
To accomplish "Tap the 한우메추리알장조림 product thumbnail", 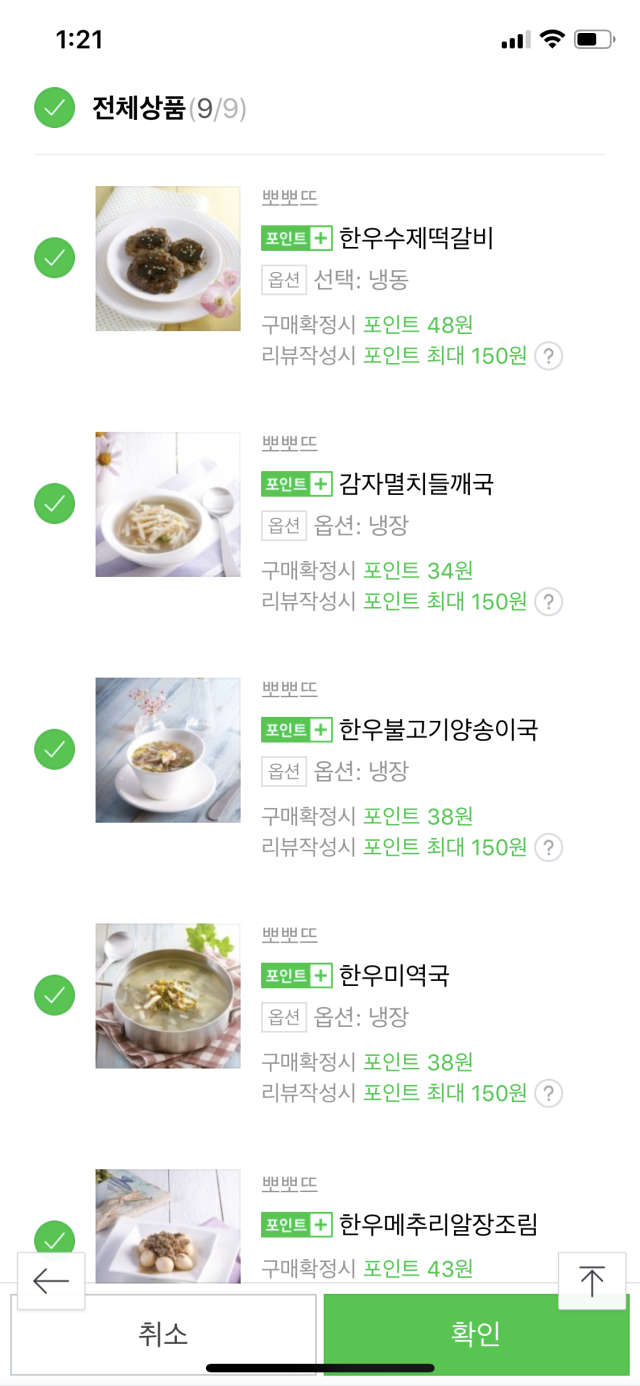I will coord(168,1226).
